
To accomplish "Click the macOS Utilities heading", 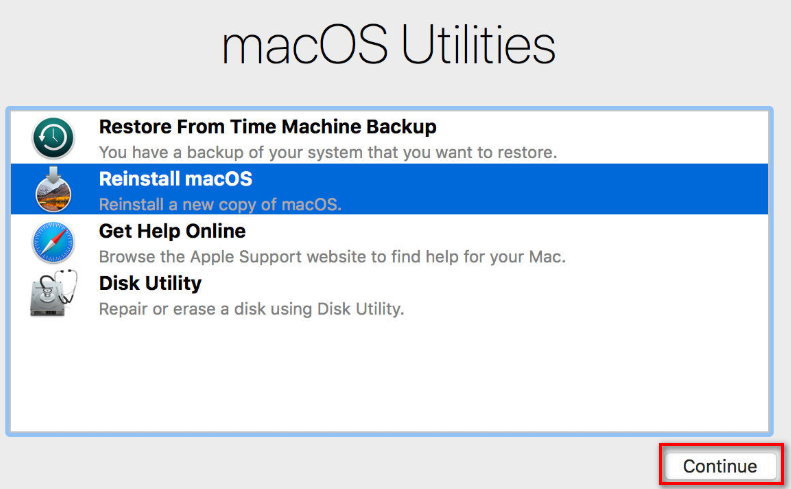I will pyautogui.click(x=388, y=47).
